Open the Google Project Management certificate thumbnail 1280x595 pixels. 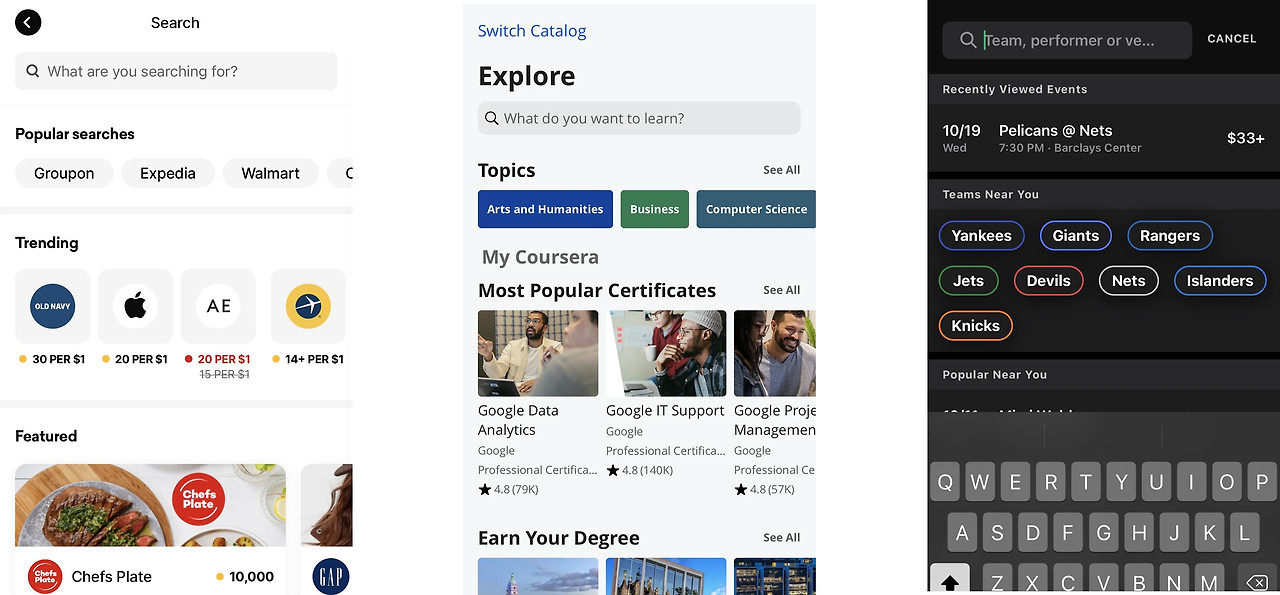click(x=775, y=353)
